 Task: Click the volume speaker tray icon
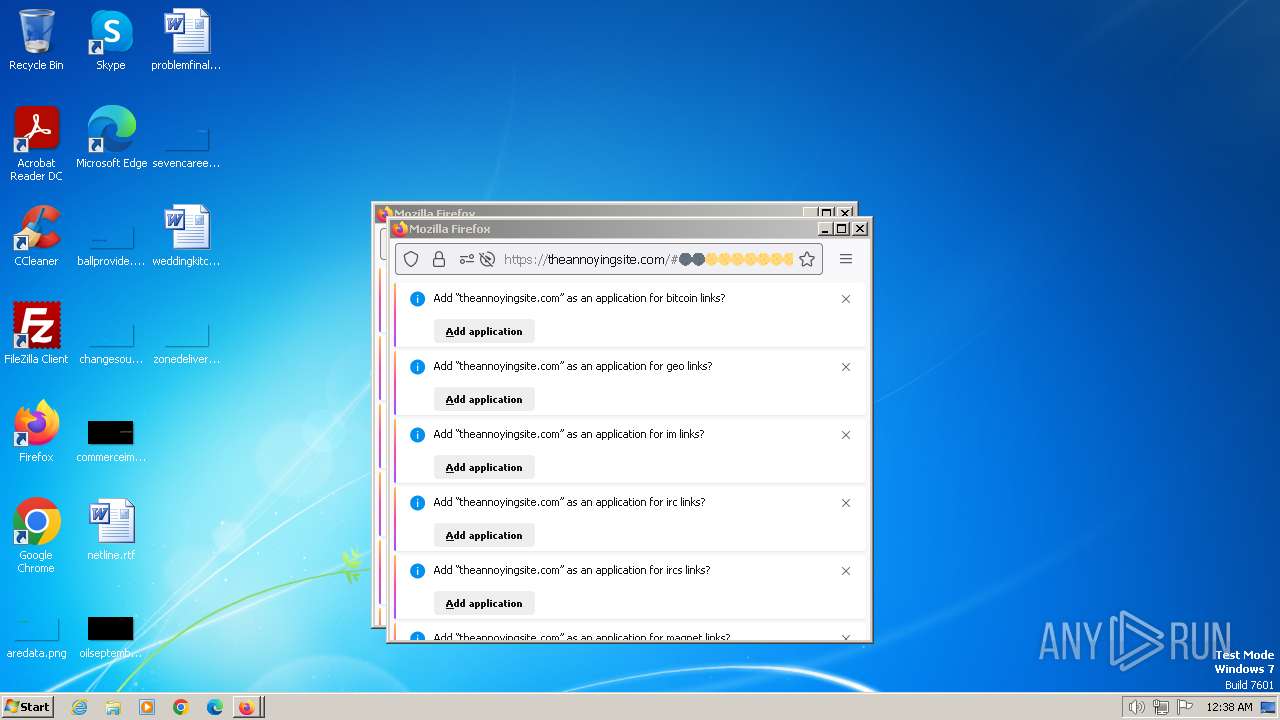pos(1137,707)
